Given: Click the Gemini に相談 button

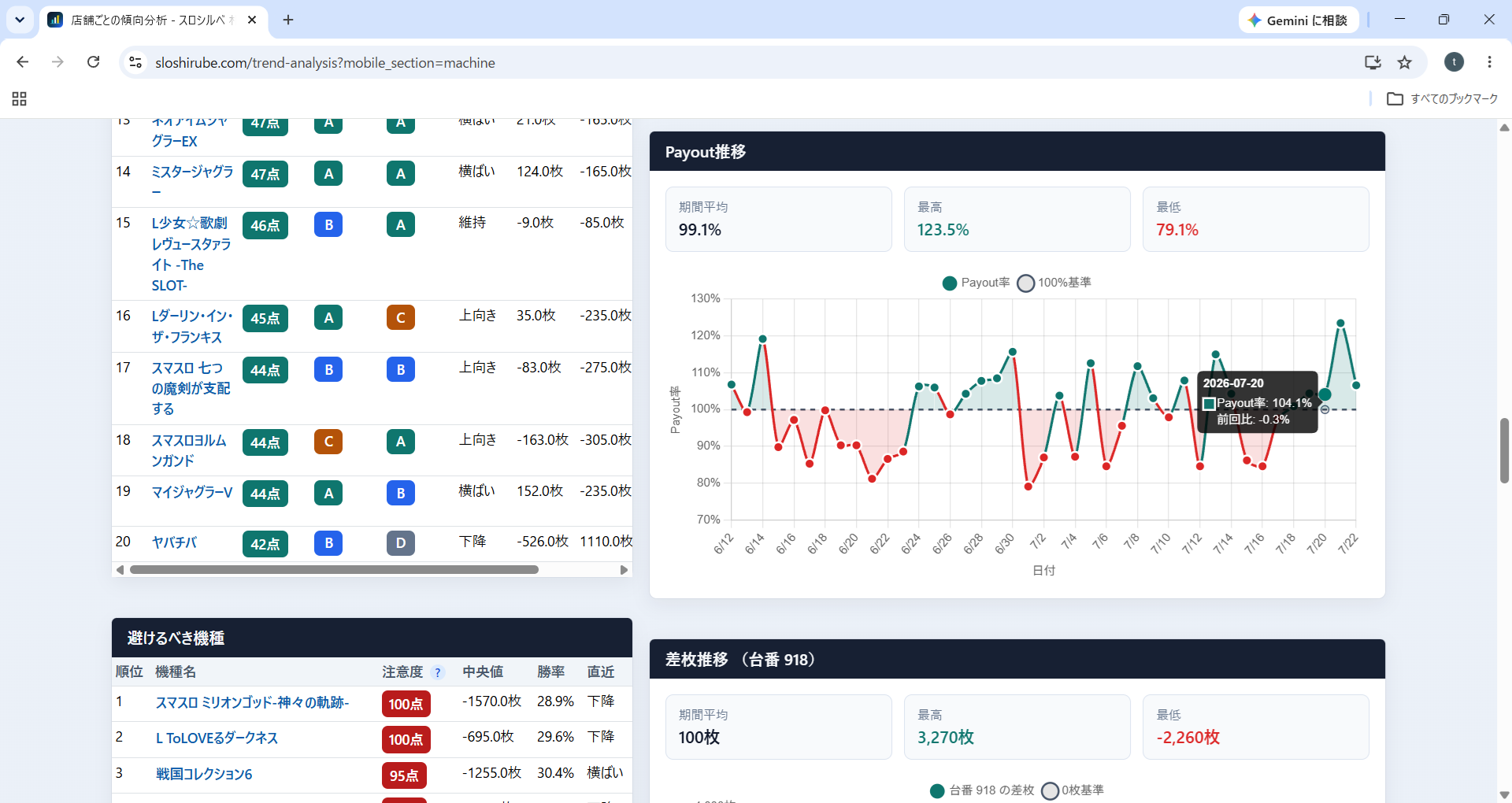Looking at the screenshot, I should pos(1299,20).
